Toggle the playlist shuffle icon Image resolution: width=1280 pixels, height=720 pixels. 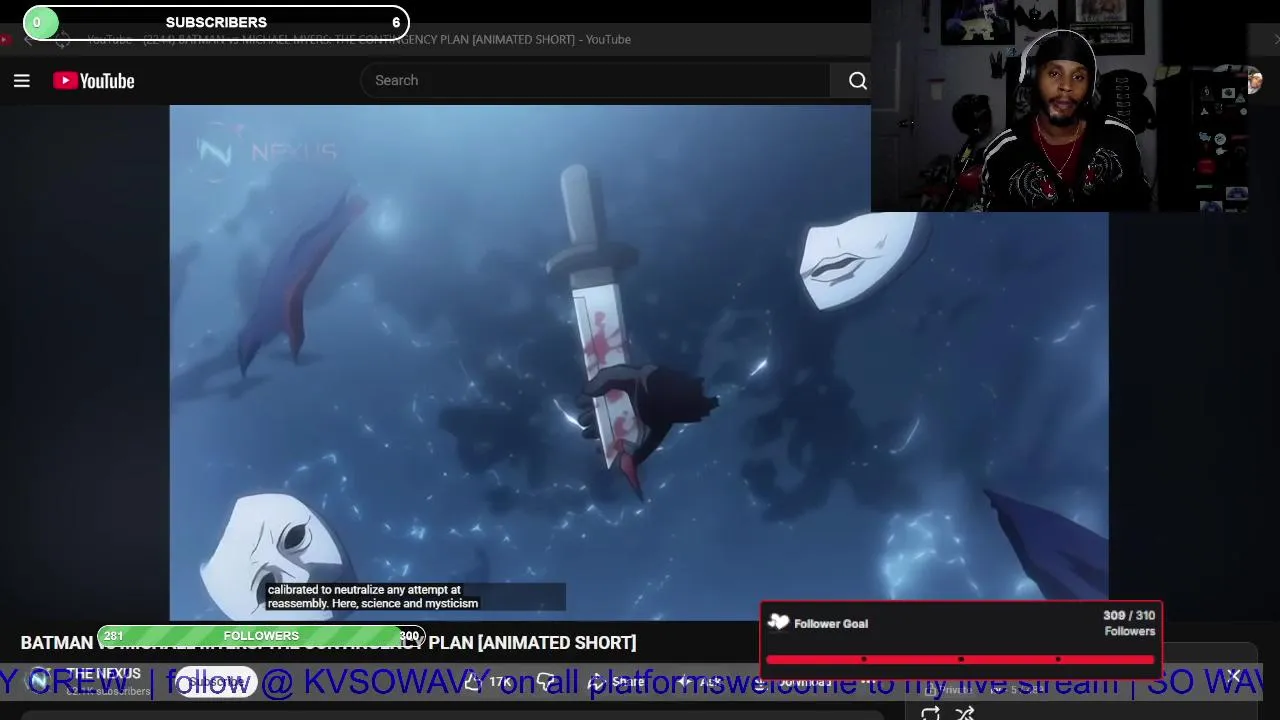click(x=965, y=713)
